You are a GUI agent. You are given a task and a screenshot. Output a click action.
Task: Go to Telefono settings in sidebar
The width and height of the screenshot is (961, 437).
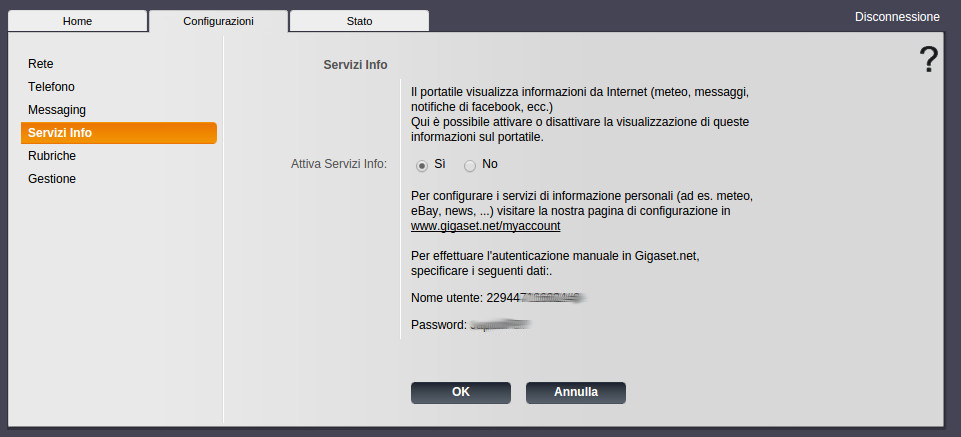(51, 87)
